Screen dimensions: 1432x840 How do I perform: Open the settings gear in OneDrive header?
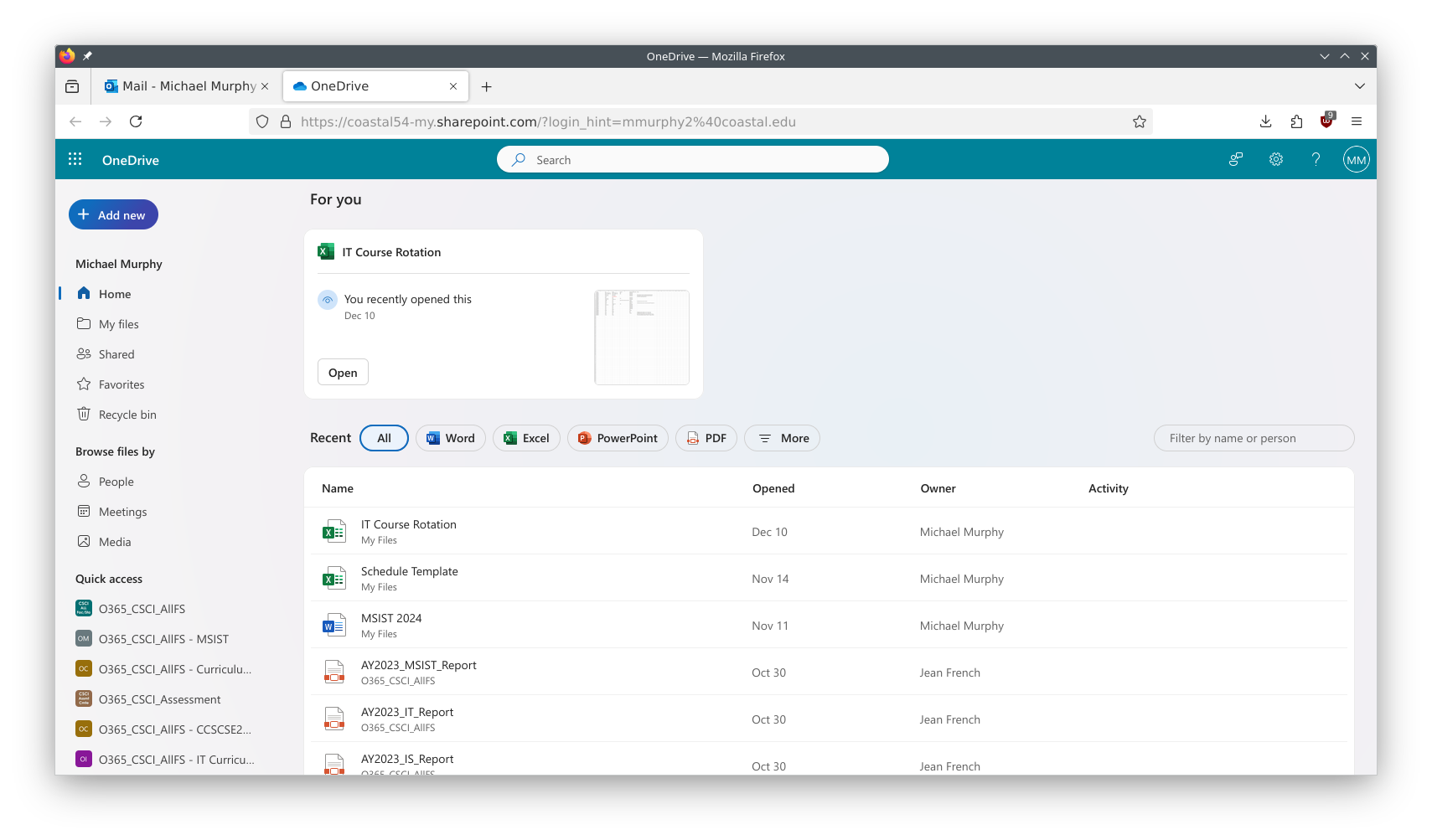click(x=1275, y=159)
